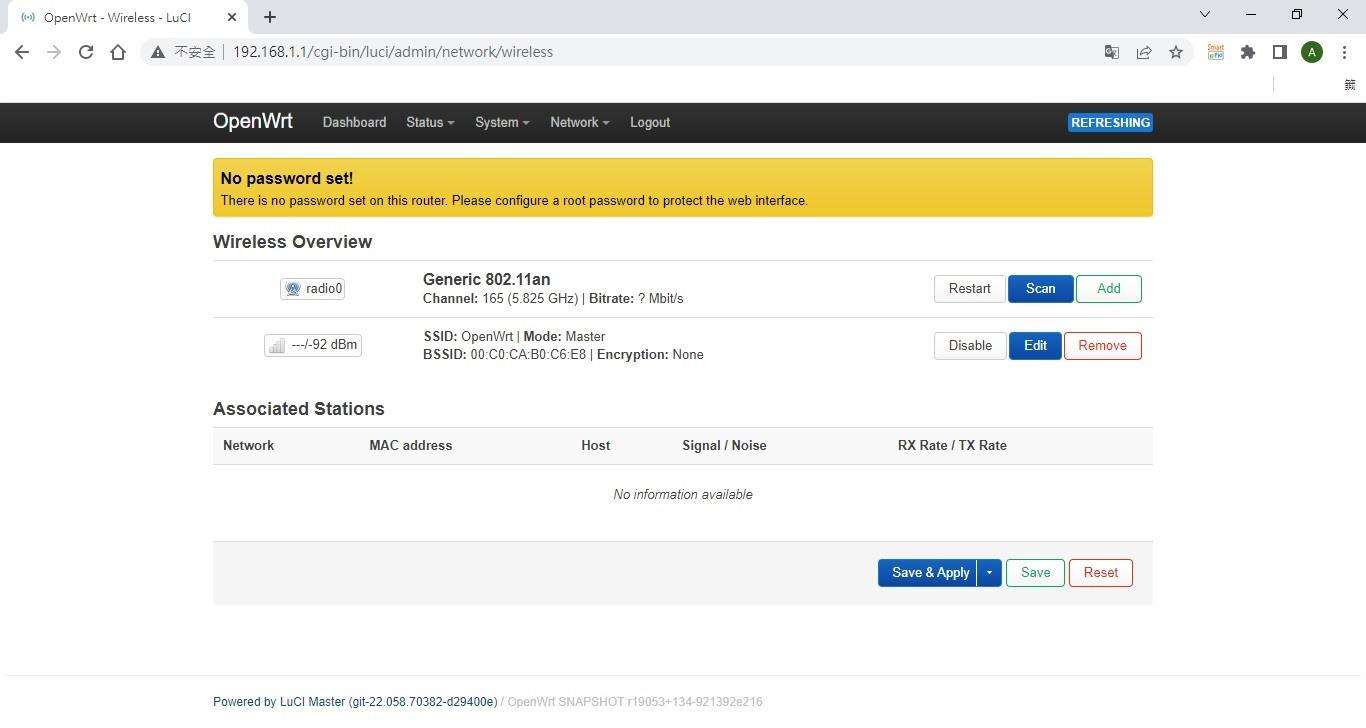Share this page icon
Viewport: 1366px width, 728px height.
(x=1144, y=52)
